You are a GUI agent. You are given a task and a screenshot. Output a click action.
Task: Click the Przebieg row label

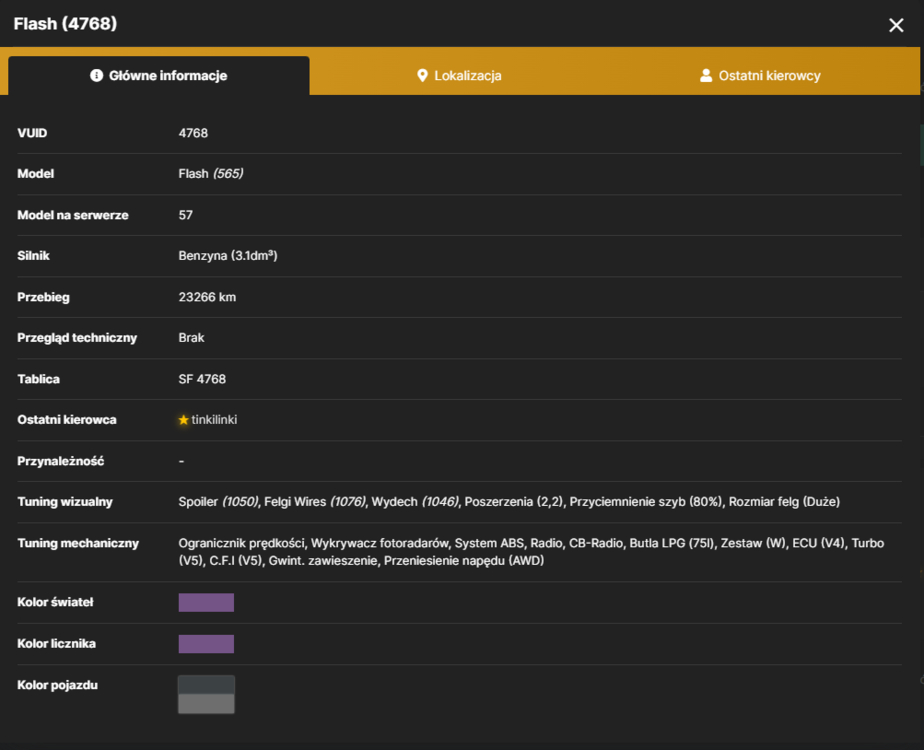click(43, 297)
